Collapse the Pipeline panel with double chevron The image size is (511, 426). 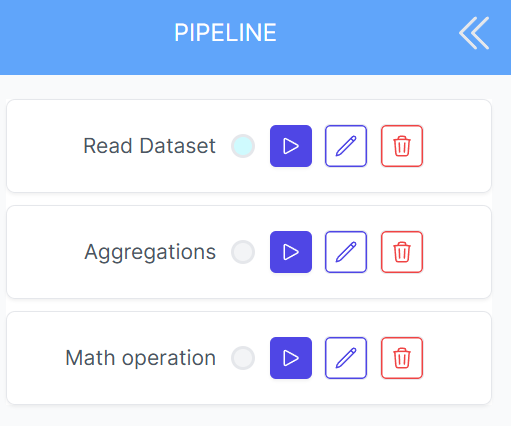click(474, 33)
